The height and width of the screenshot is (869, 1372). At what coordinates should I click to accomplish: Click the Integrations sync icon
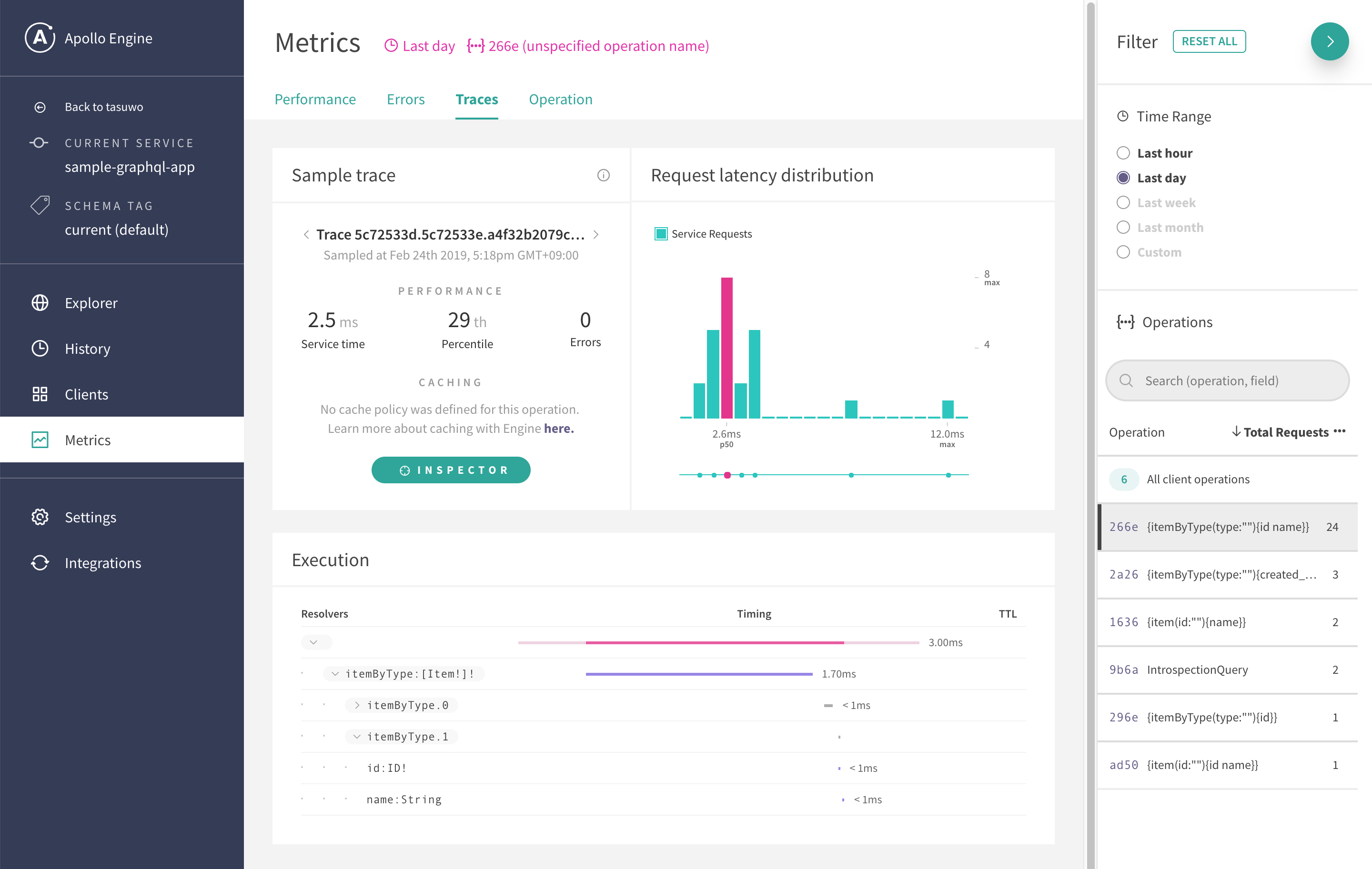click(x=40, y=563)
